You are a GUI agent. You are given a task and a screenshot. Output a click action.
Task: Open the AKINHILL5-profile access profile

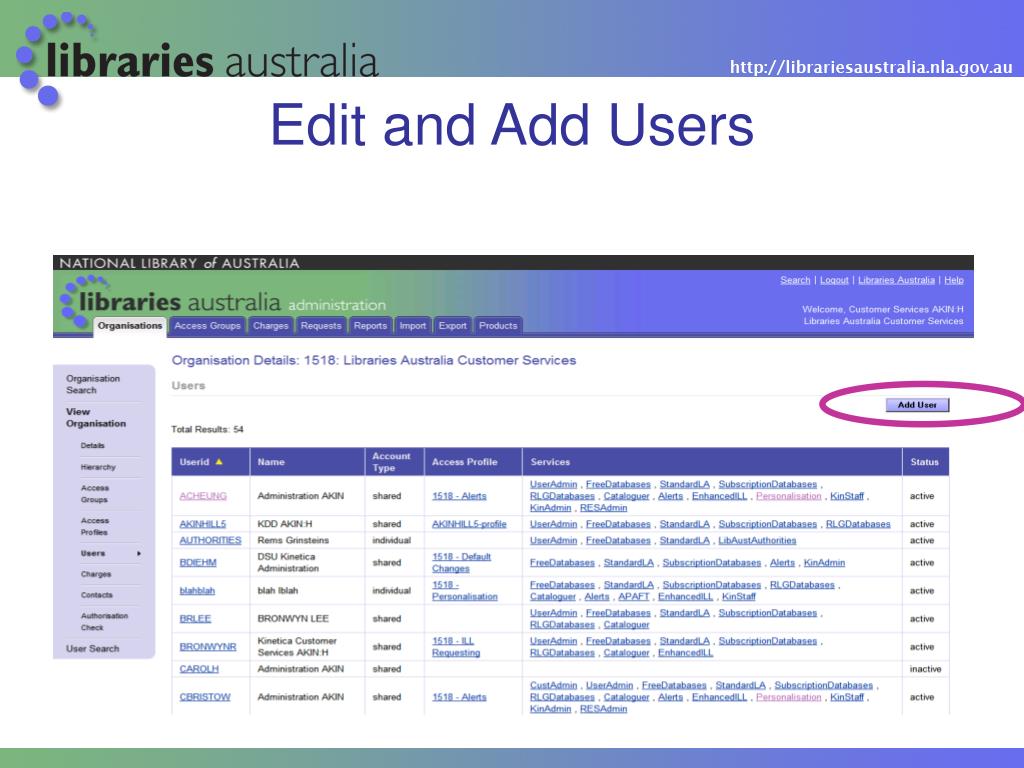[469, 524]
